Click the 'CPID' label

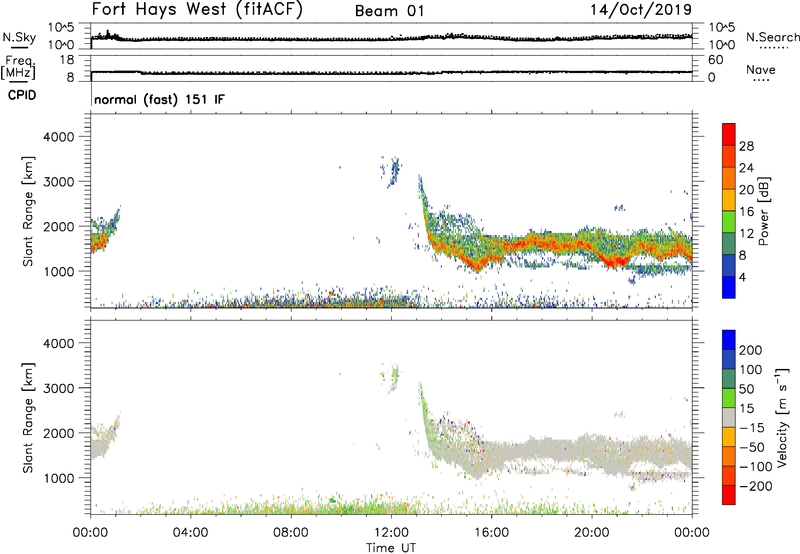[x=22, y=95]
